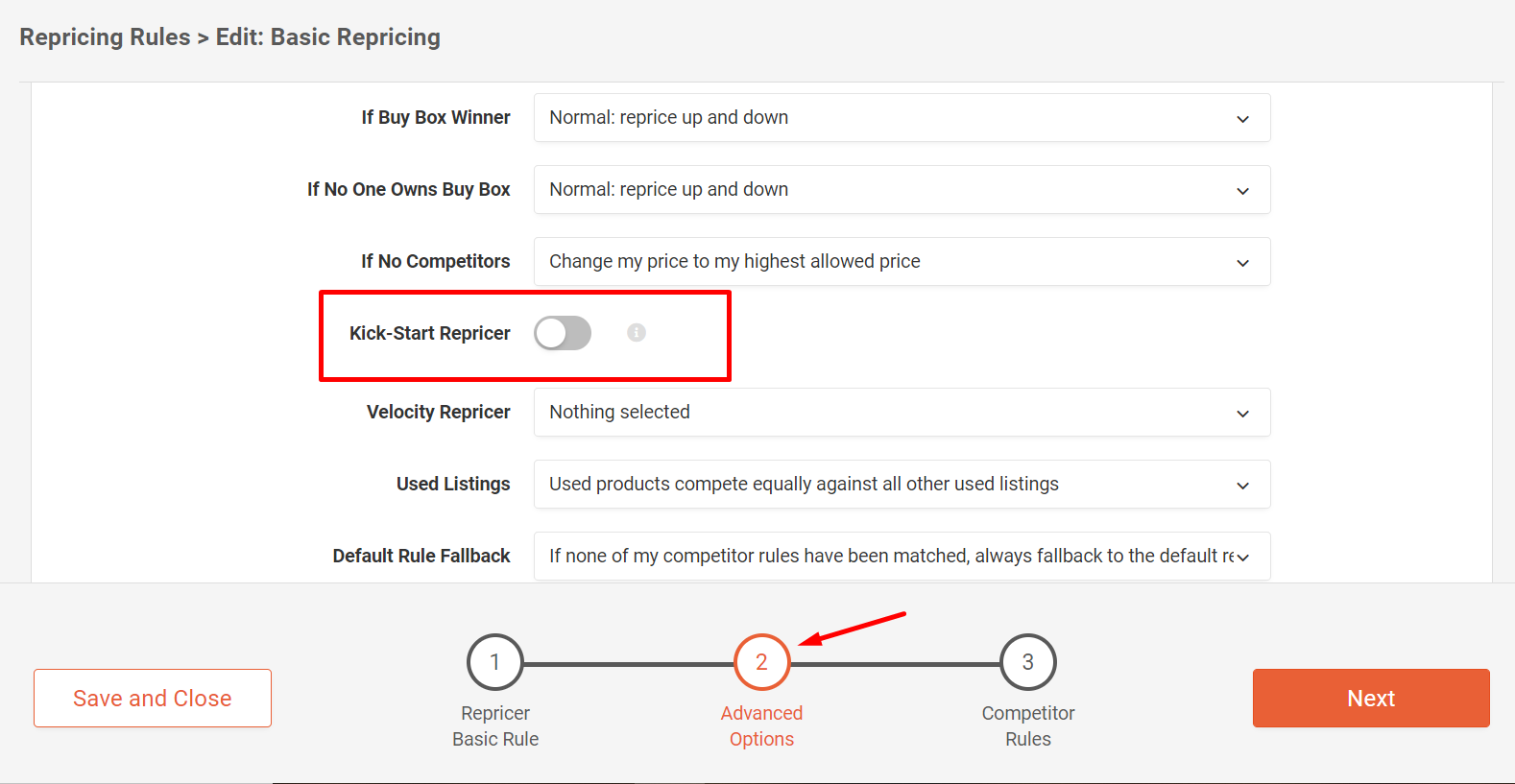The width and height of the screenshot is (1515, 784).
Task: Expand the If No One Owns Buy Box dropdown
Action: tap(902, 190)
